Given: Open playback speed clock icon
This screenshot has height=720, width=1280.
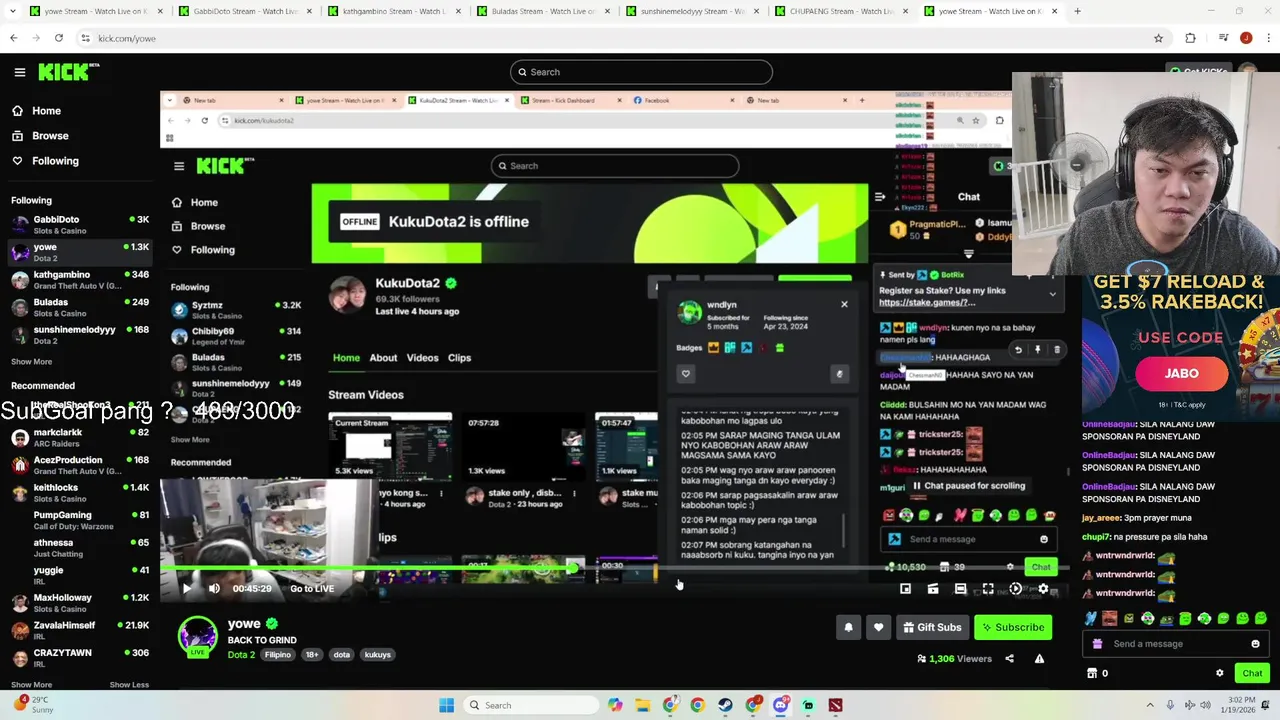Looking at the screenshot, I should (x=1016, y=589).
